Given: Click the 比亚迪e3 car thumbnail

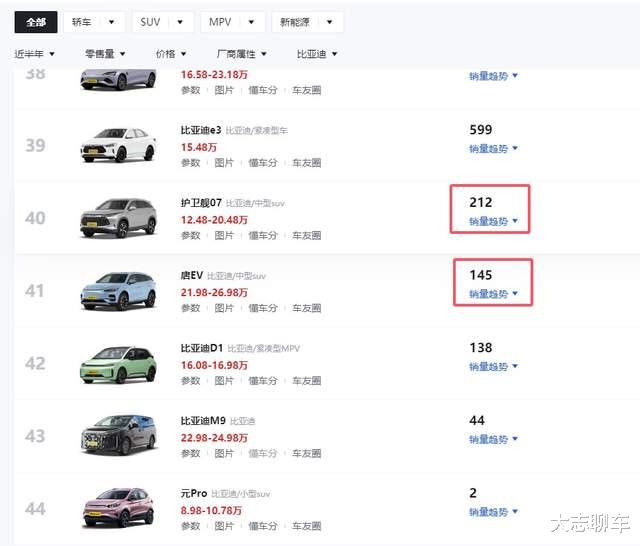Looking at the screenshot, I should coord(118,145).
